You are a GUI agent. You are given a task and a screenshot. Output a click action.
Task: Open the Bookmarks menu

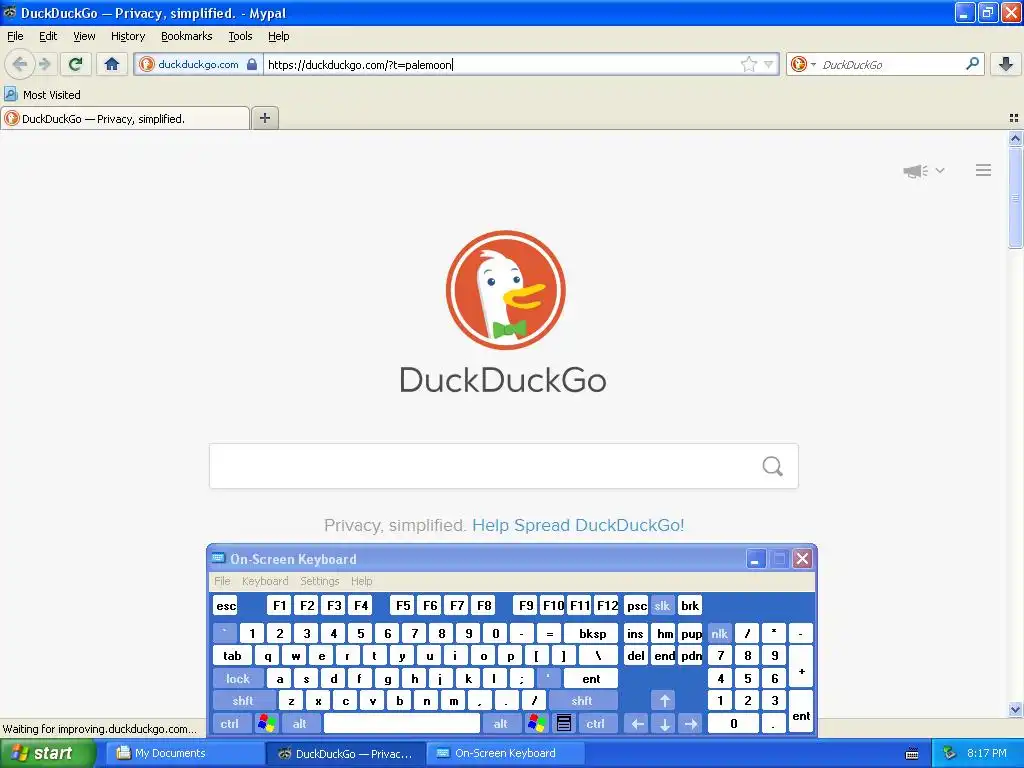point(186,36)
